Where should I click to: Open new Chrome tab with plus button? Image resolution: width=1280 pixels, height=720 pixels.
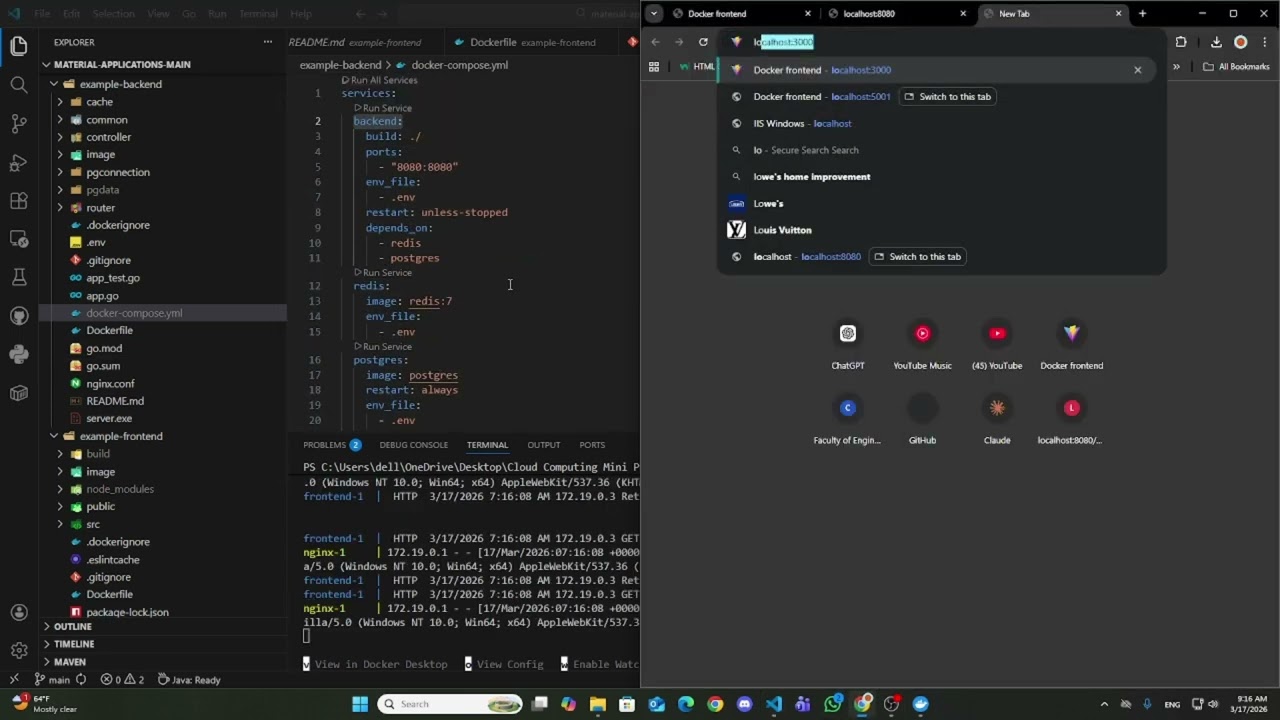pyautogui.click(x=1142, y=14)
